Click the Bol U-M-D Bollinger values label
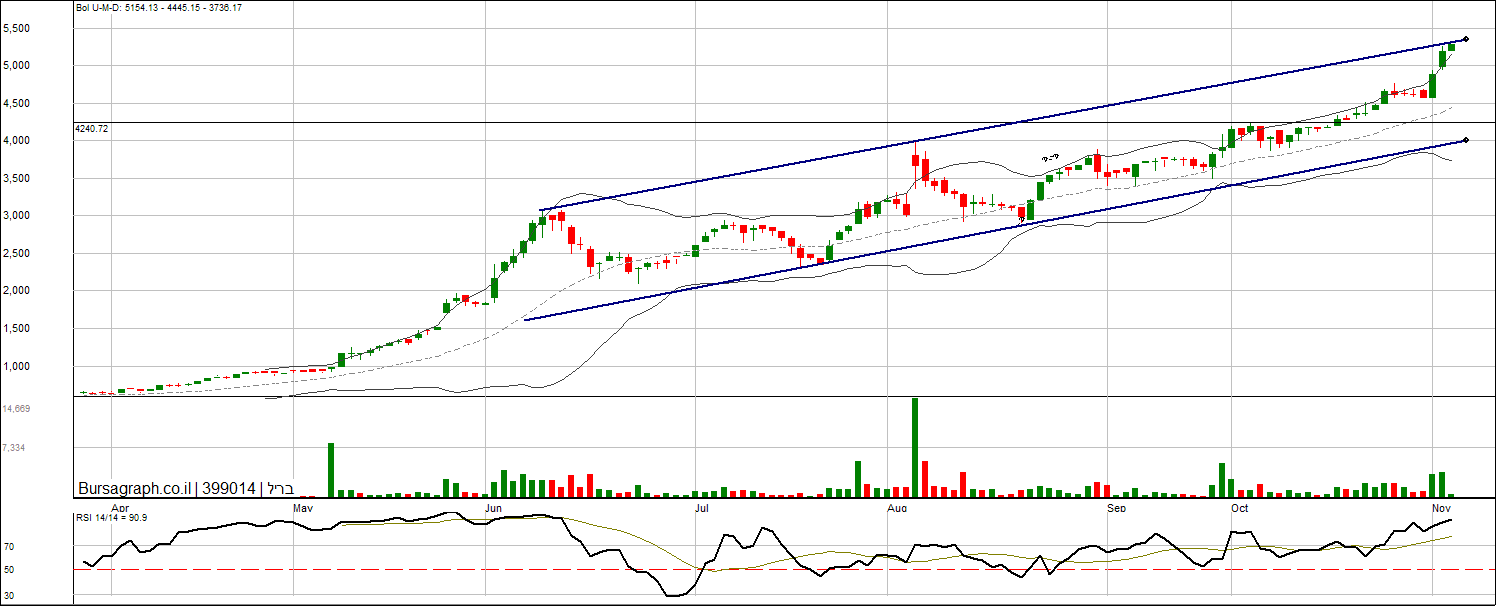 (x=159, y=7)
